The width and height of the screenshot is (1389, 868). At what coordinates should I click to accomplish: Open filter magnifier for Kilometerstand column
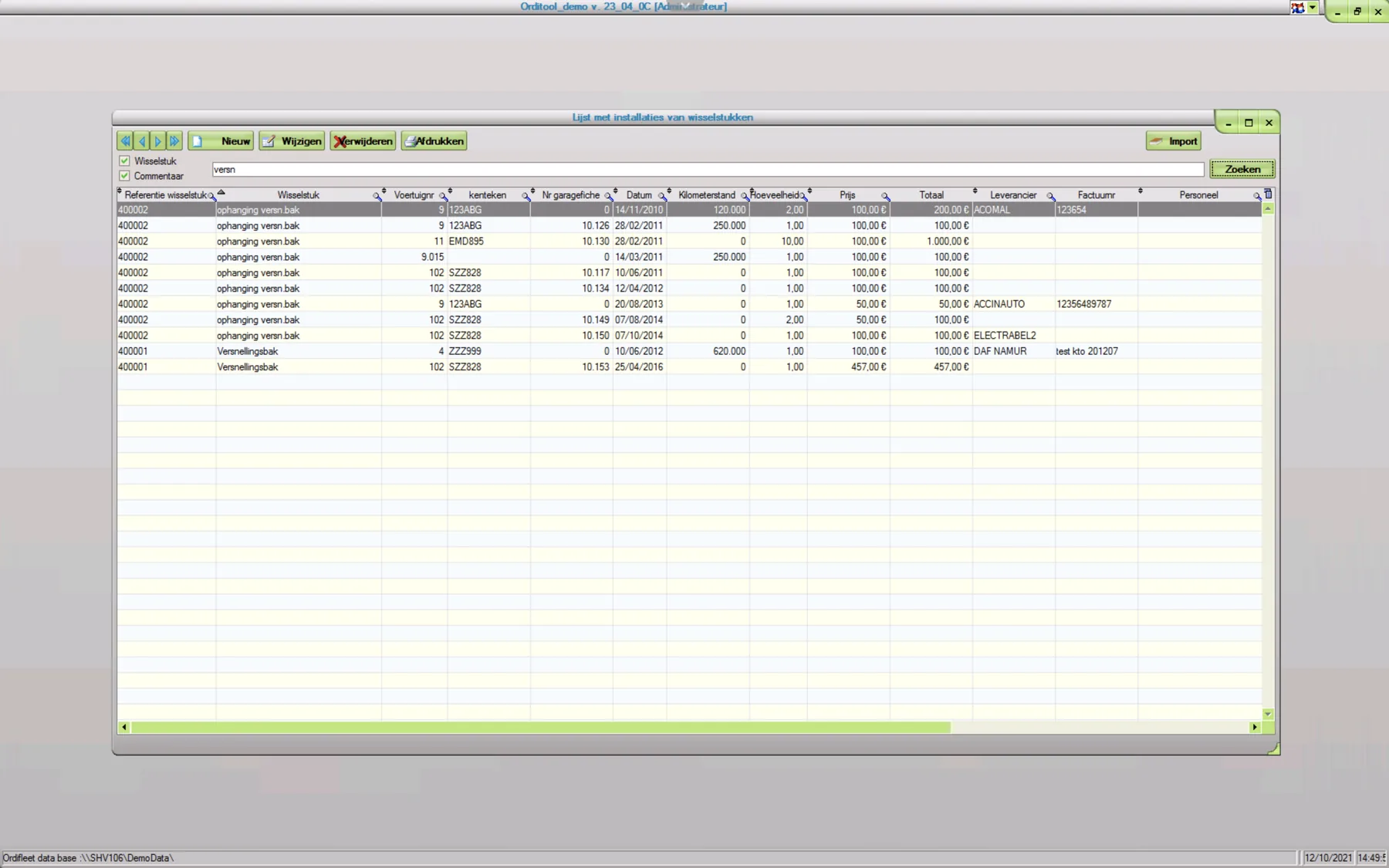(745, 197)
